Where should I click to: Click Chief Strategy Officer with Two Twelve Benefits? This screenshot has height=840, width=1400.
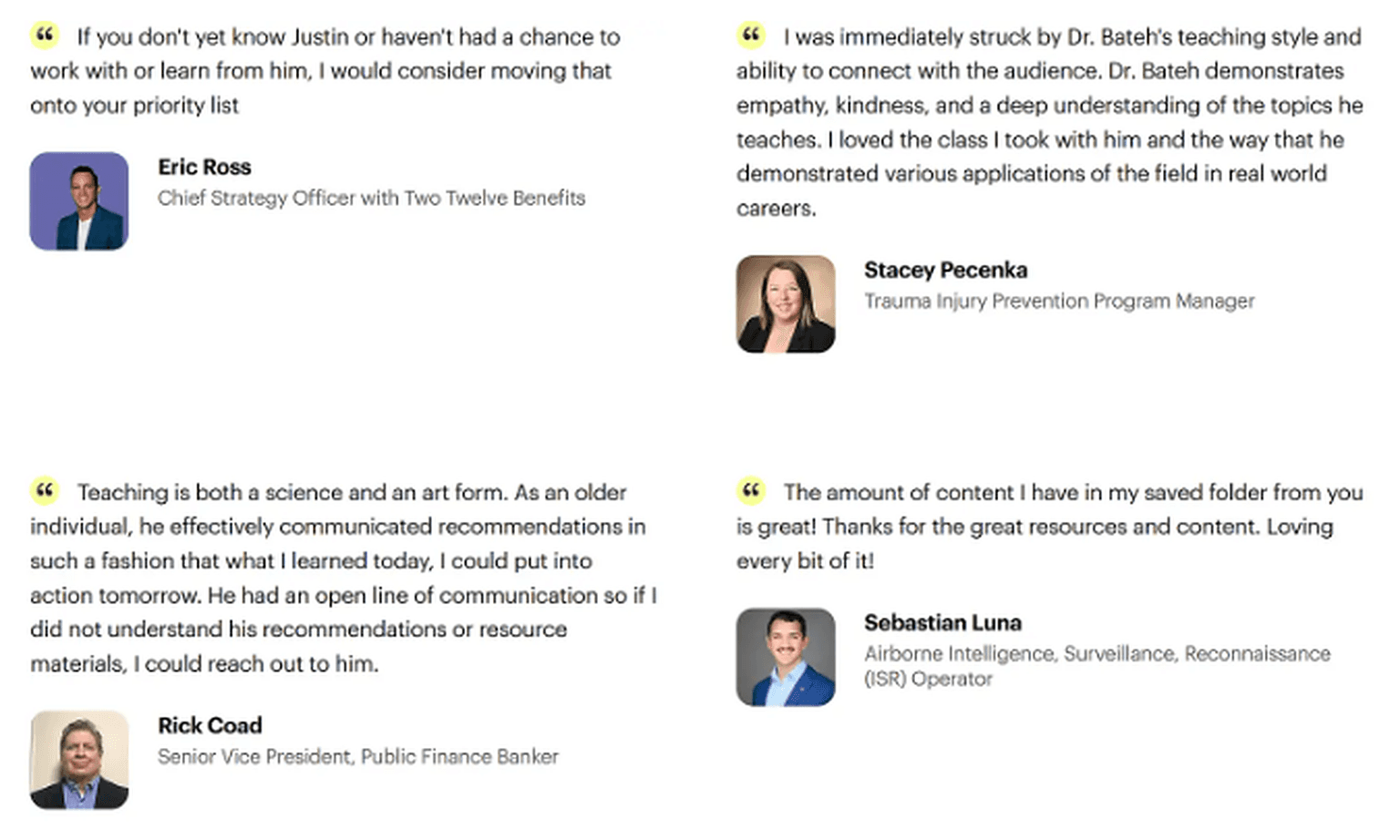coord(371,199)
